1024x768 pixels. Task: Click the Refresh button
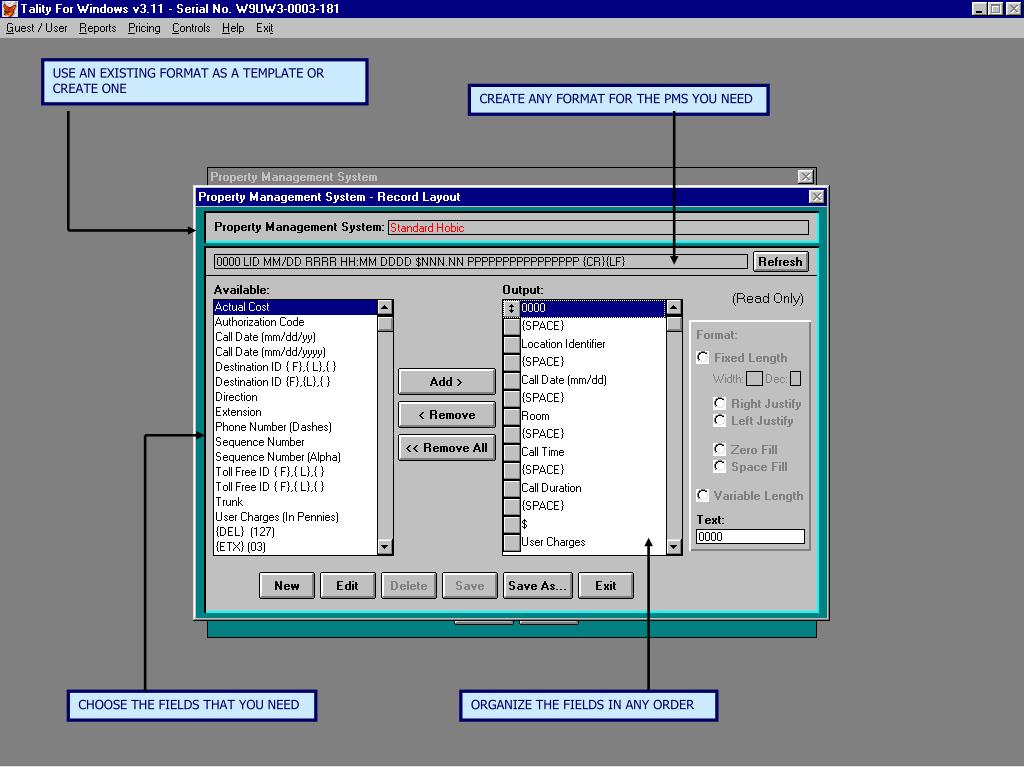[x=780, y=262]
